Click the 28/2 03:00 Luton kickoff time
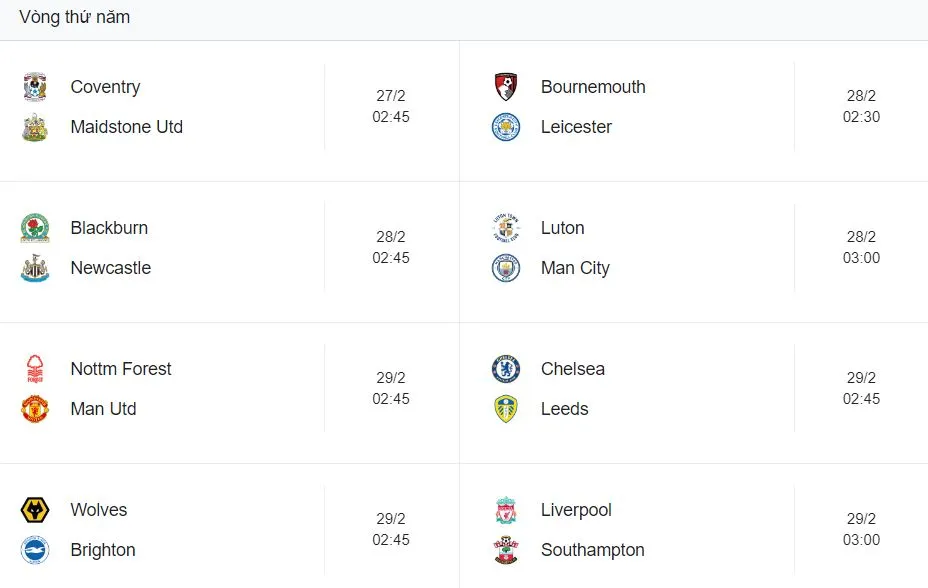Viewport: 928px width, 588px height. click(861, 248)
